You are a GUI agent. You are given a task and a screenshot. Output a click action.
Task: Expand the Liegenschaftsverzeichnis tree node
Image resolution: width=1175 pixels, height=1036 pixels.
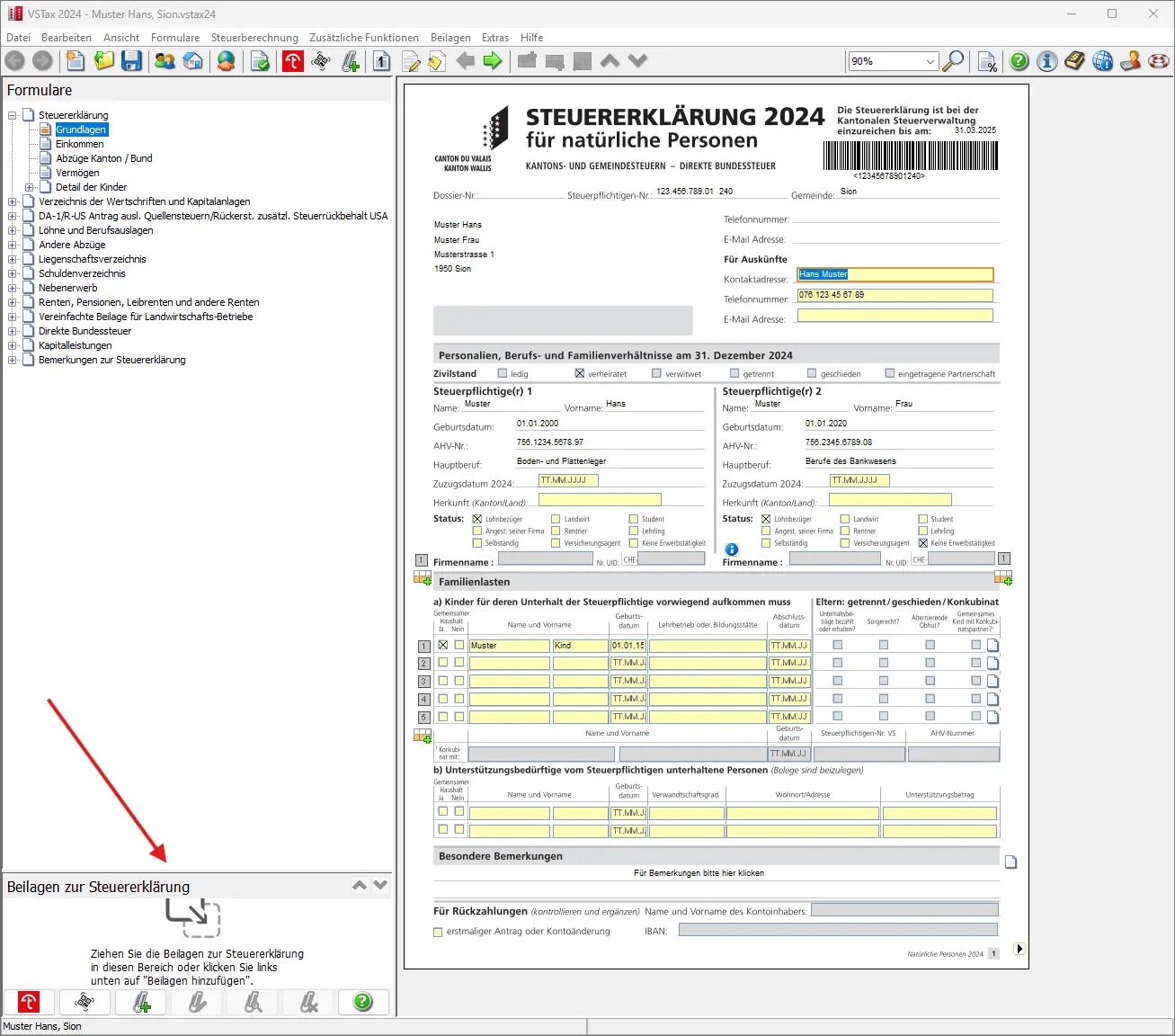pos(13,259)
